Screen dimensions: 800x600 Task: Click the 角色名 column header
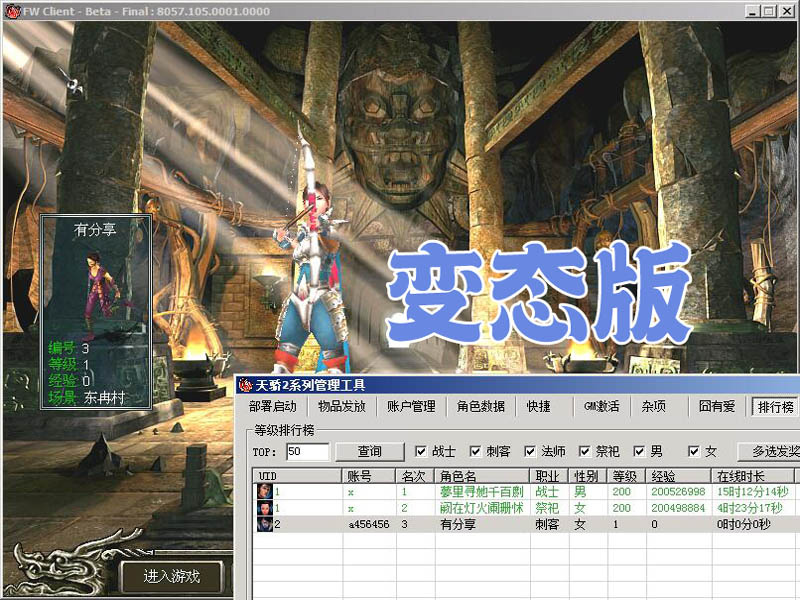483,476
